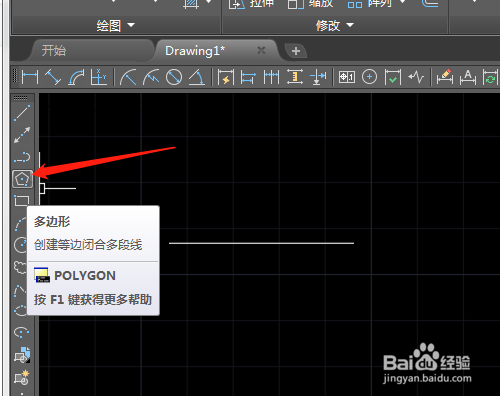Select the Polygon tool
This screenshot has width=500, height=396.
tap(22, 179)
